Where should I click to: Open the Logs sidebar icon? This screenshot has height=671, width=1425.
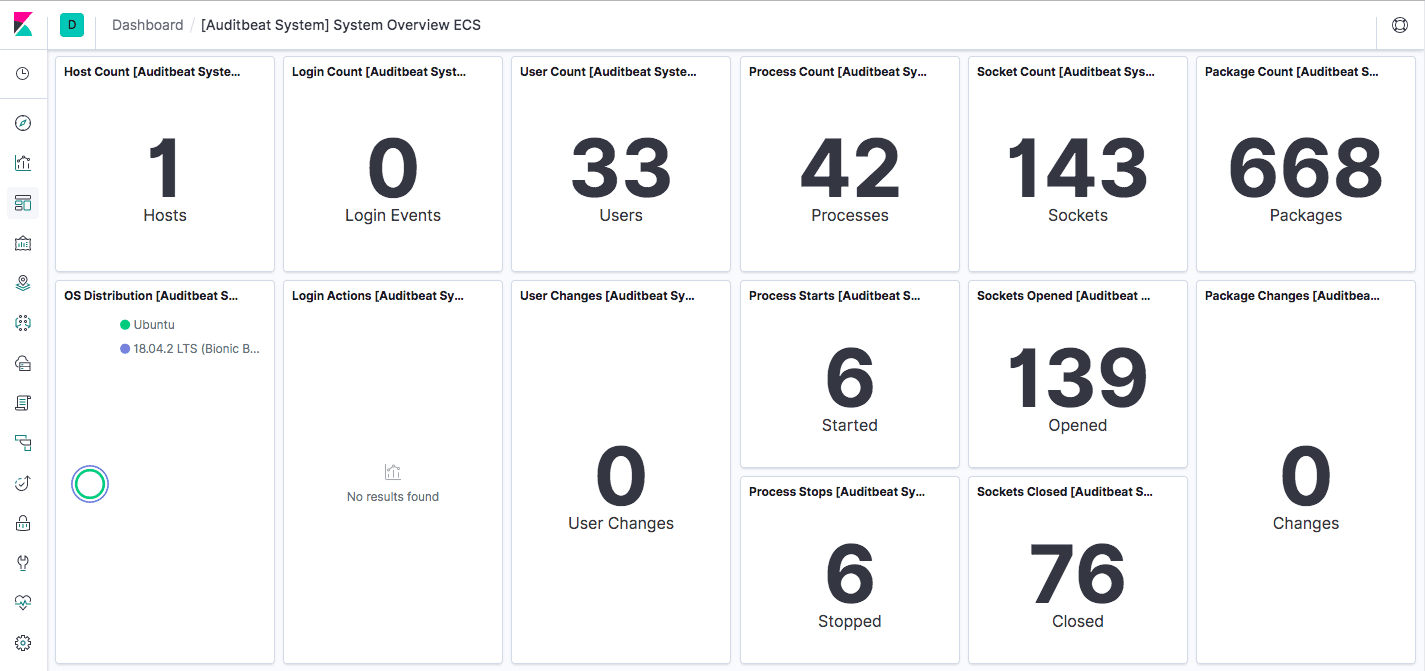[23, 403]
